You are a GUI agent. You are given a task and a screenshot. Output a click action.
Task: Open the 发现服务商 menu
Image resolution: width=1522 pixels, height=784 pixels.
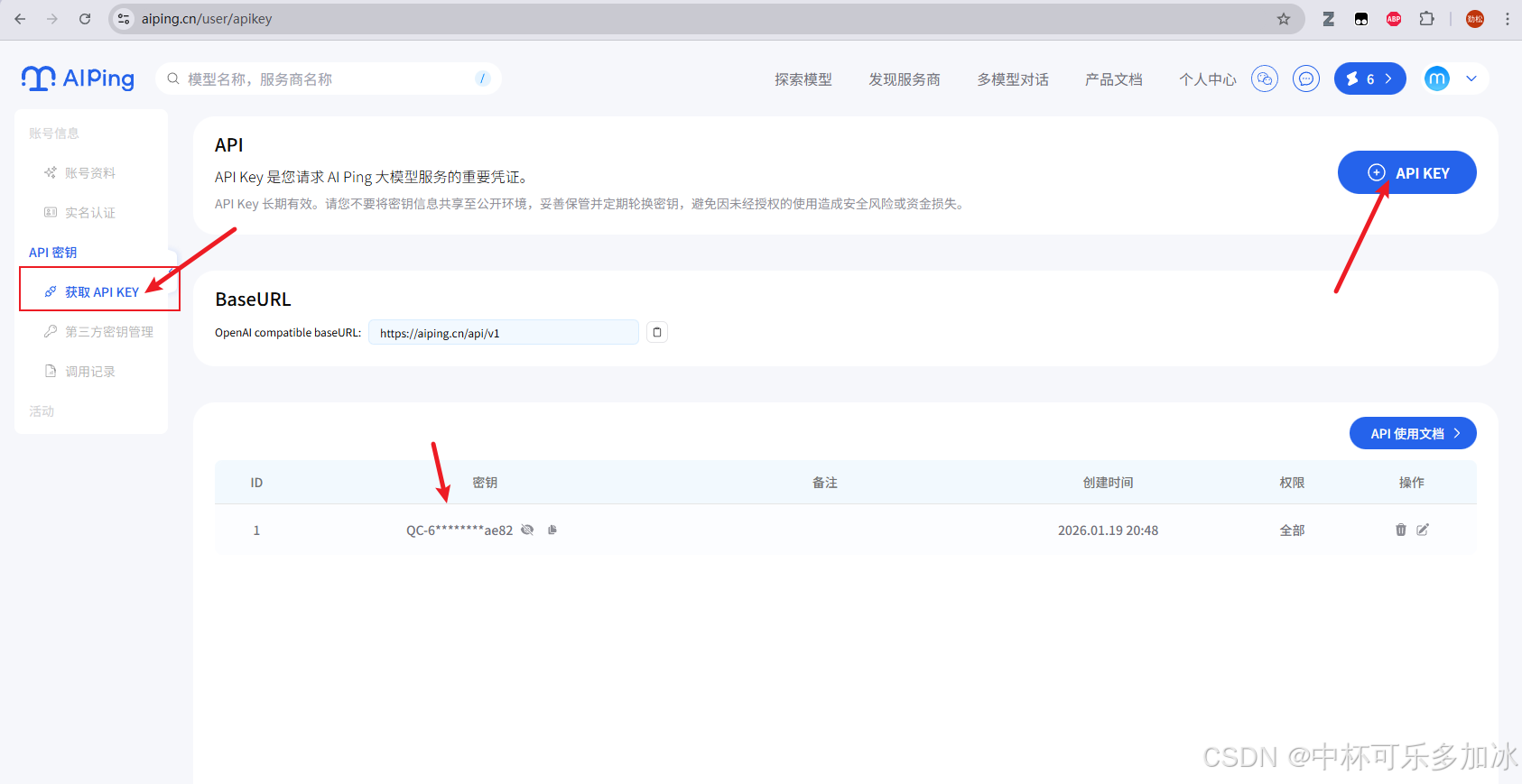tap(905, 79)
